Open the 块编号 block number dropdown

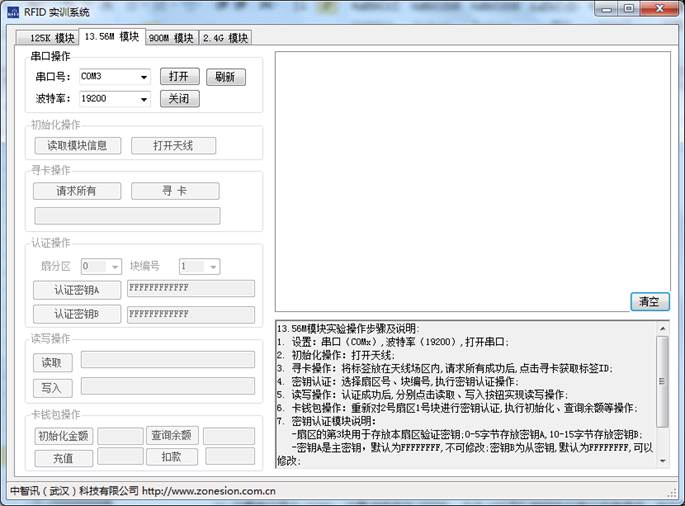212,267
